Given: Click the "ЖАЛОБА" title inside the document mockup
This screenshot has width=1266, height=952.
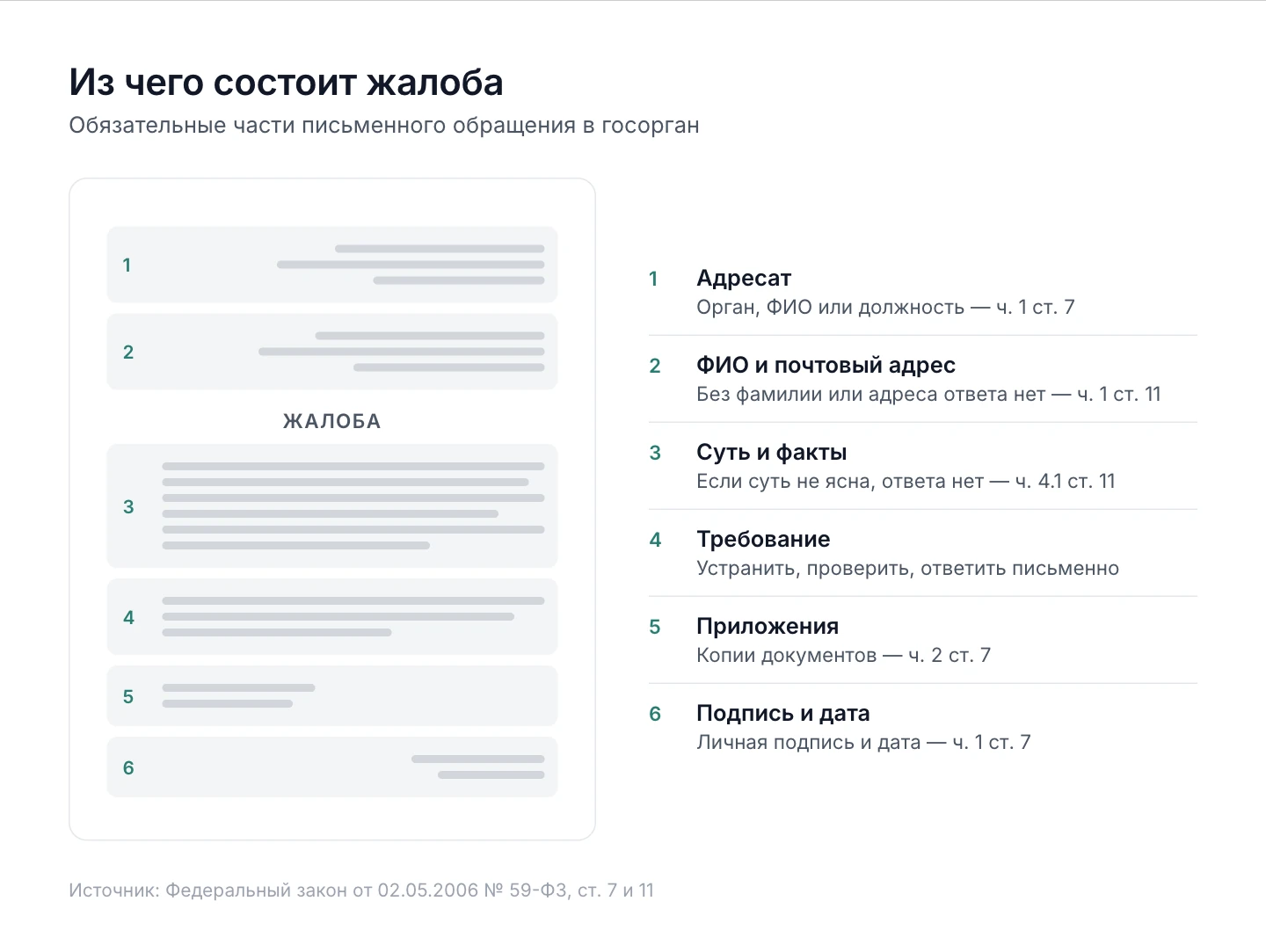Looking at the screenshot, I should point(332,421).
